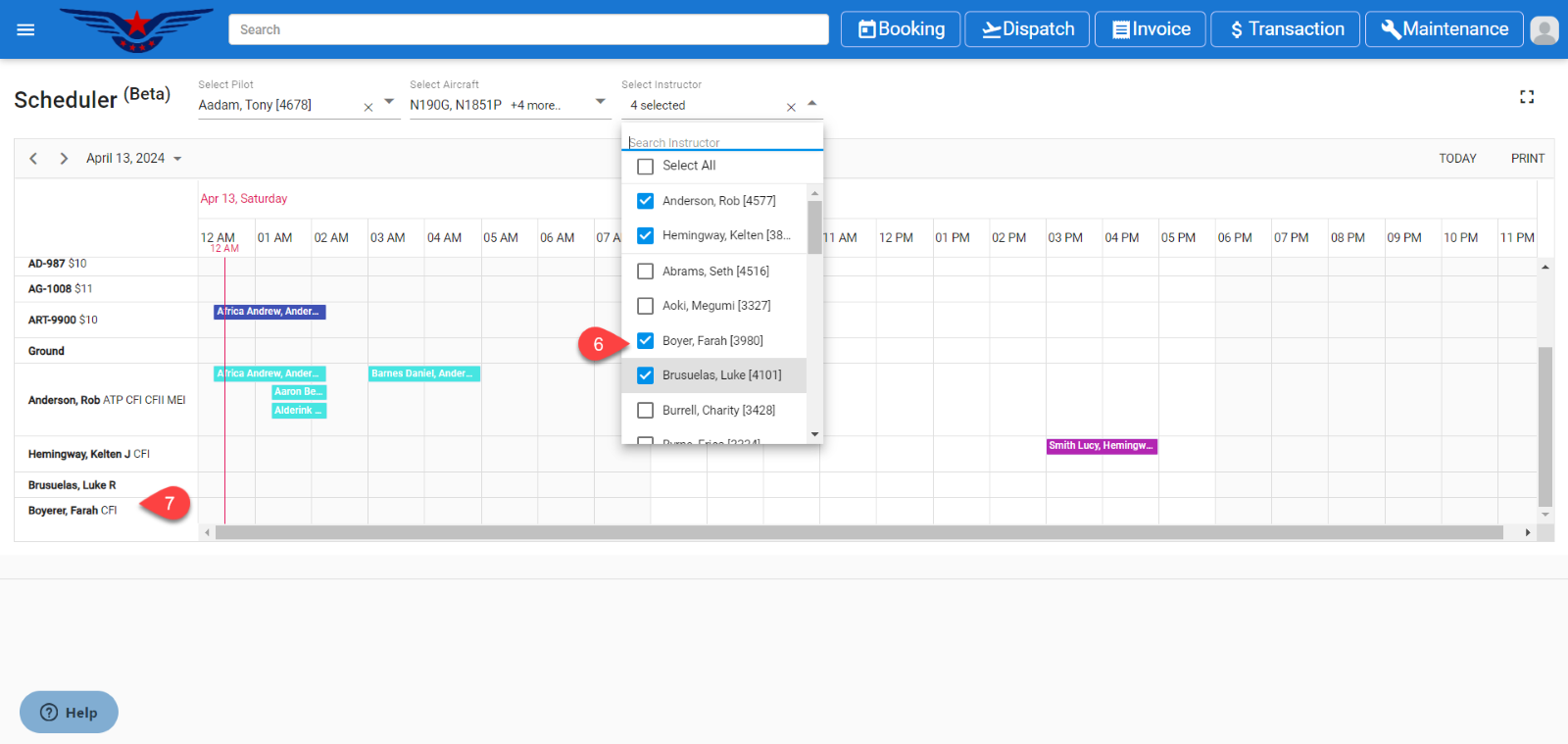Image resolution: width=1568 pixels, height=744 pixels.
Task: Open the April 13, 2024 date picker
Action: coord(133,158)
